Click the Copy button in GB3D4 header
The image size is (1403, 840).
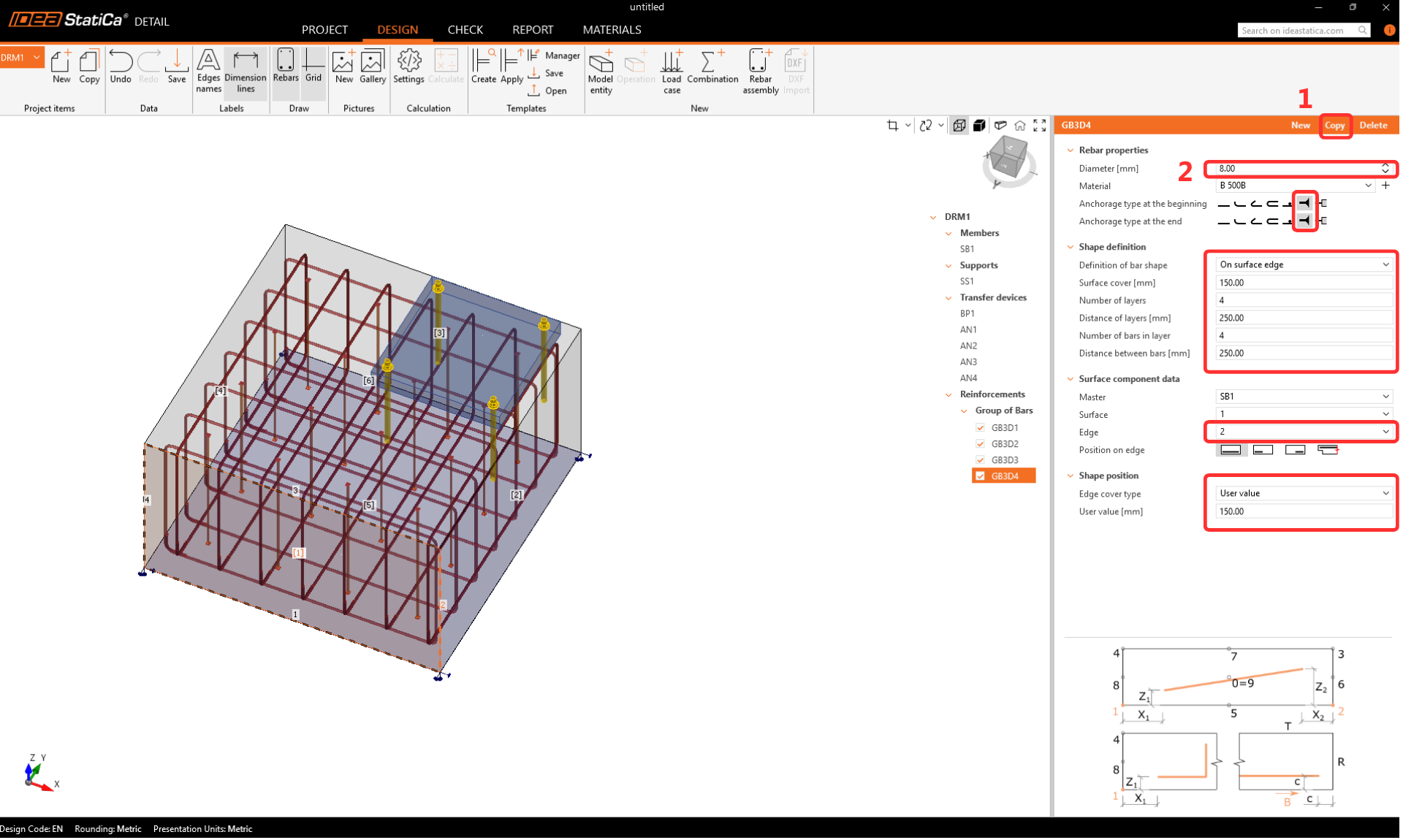tap(1334, 126)
